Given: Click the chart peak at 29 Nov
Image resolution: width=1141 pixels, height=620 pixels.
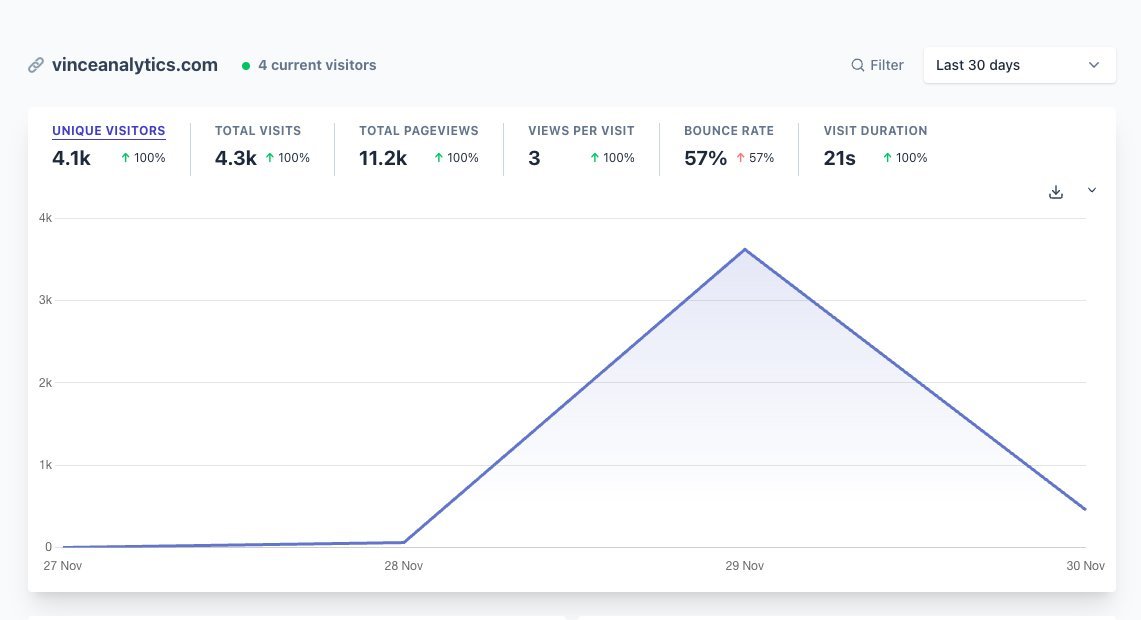Looking at the screenshot, I should click(744, 250).
